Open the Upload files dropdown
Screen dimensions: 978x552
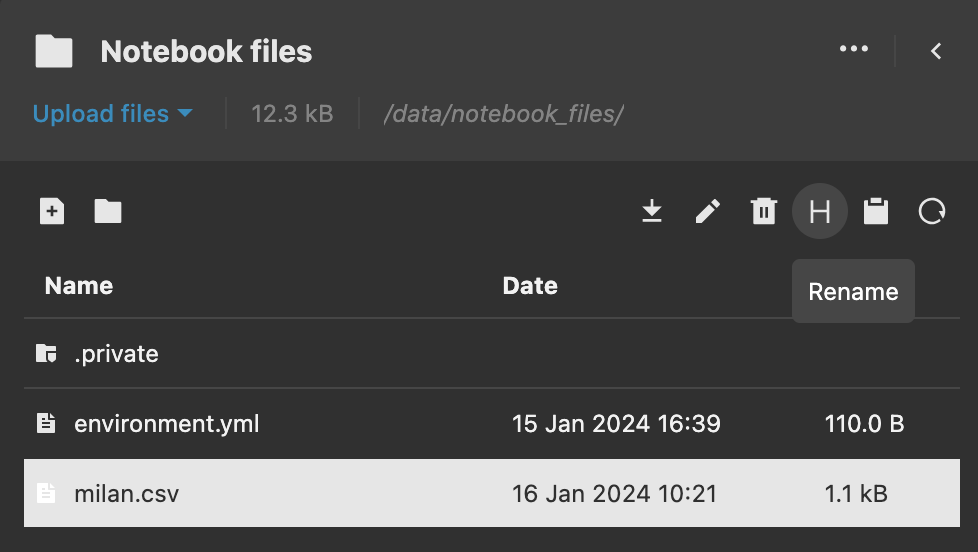(112, 114)
